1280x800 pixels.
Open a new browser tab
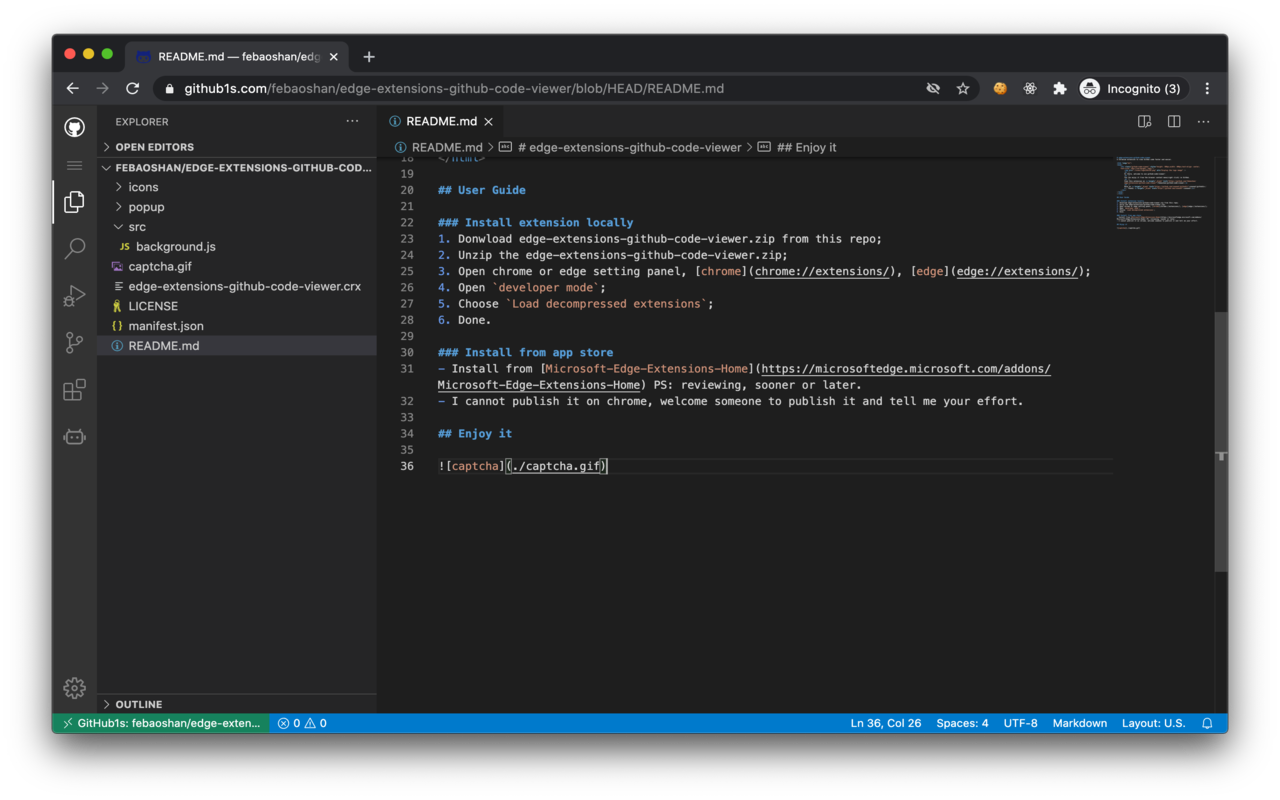point(369,57)
